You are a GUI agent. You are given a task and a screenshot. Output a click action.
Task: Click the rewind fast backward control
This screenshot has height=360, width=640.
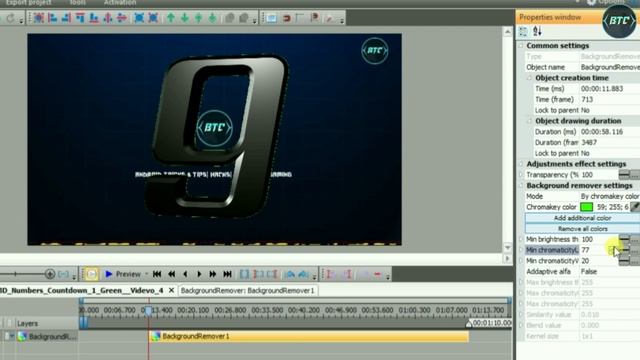(x=171, y=274)
